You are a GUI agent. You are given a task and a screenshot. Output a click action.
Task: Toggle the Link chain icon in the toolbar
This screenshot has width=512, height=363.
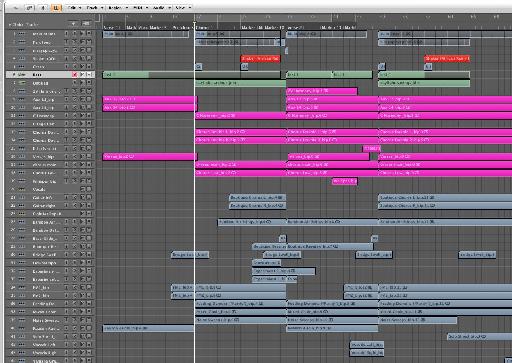coord(30,8)
